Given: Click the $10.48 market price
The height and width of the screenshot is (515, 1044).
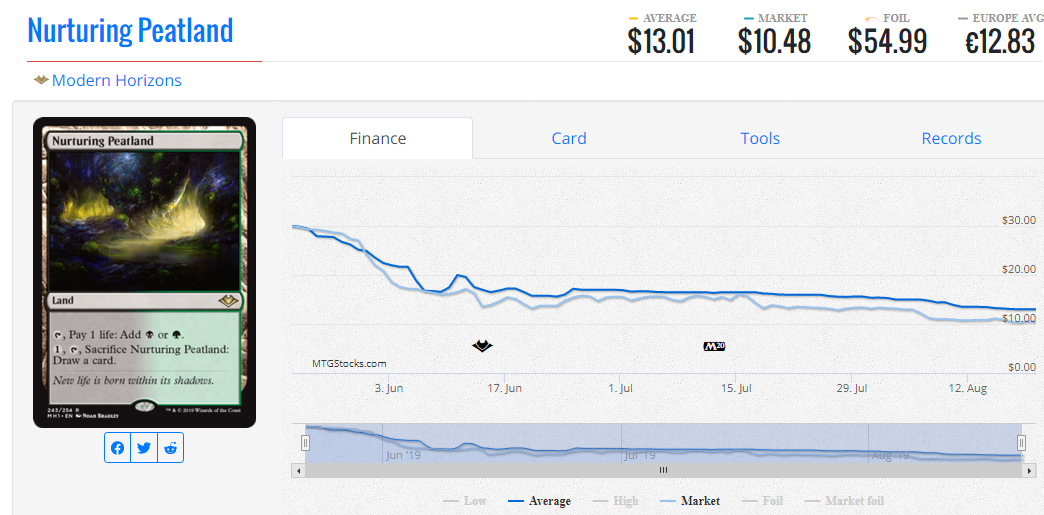Looking at the screenshot, I should pyautogui.click(x=774, y=42).
